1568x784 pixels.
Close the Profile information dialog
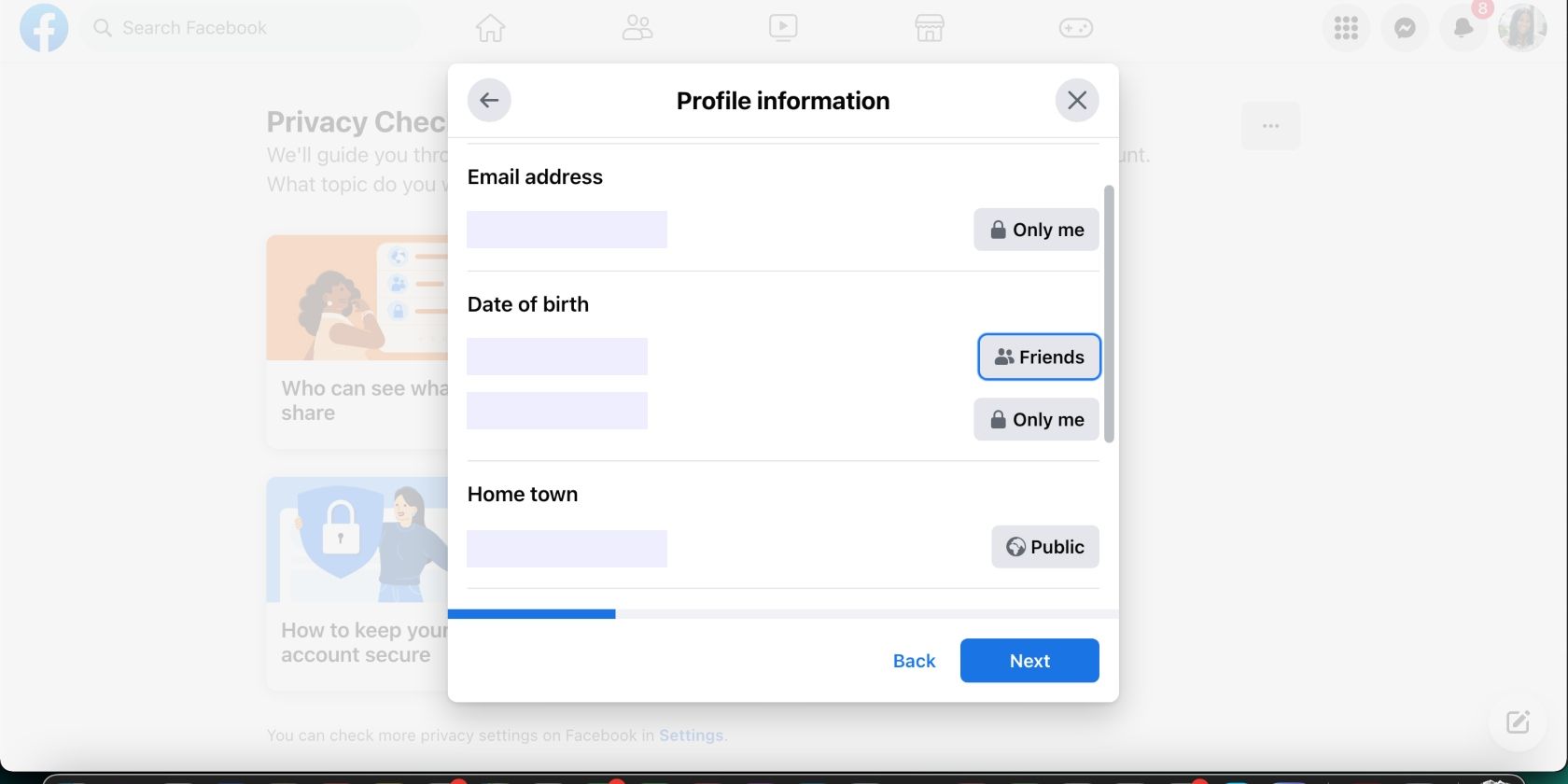[1077, 101]
